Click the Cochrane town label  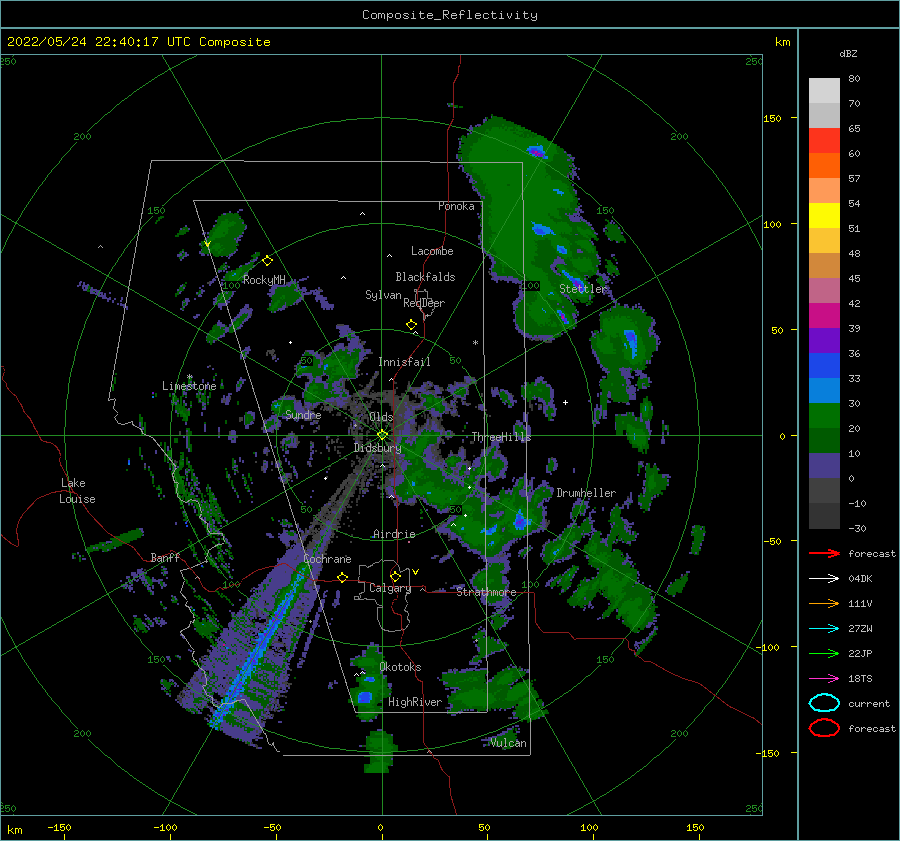coord(327,559)
